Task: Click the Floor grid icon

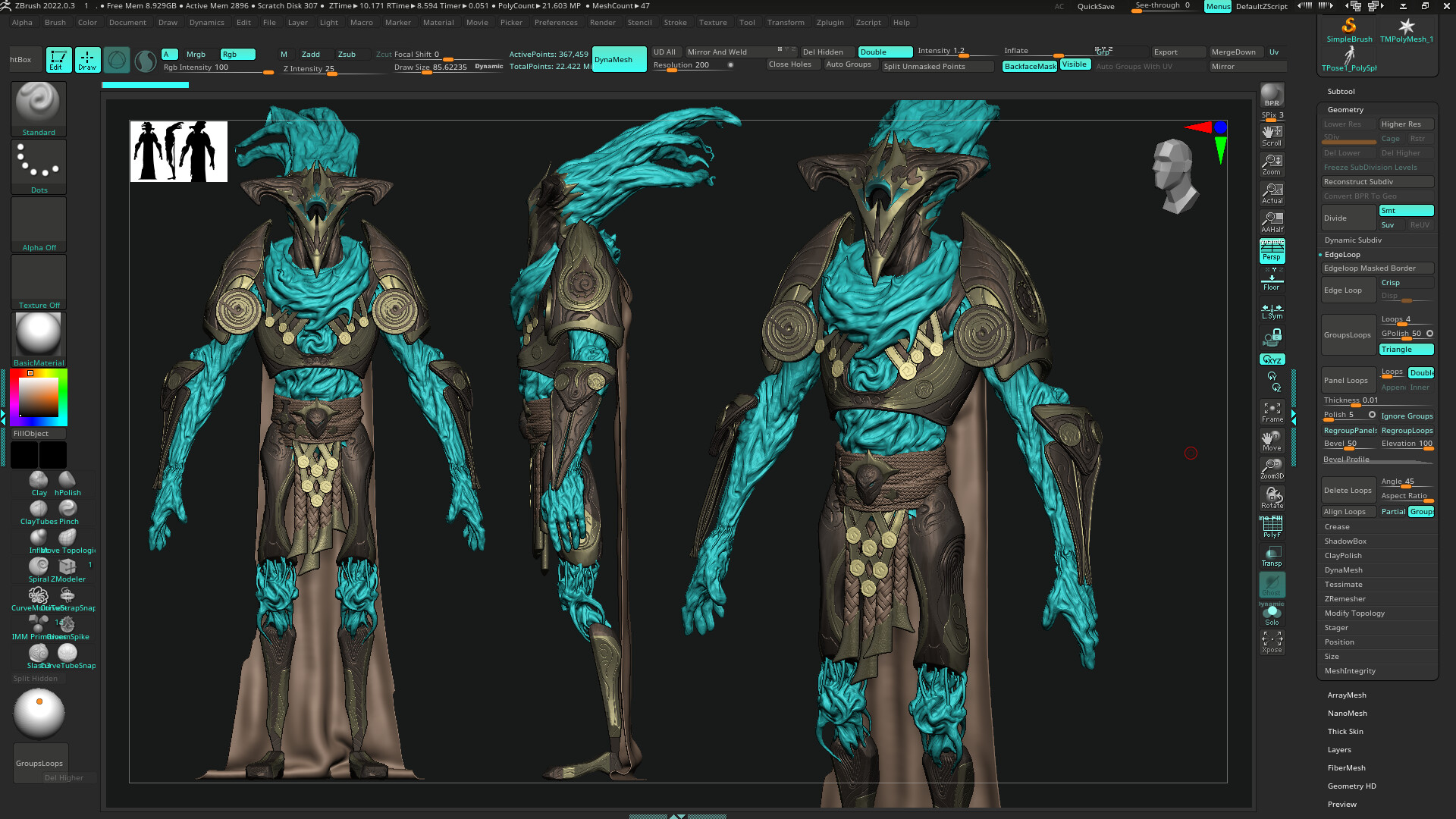Action: [1272, 281]
